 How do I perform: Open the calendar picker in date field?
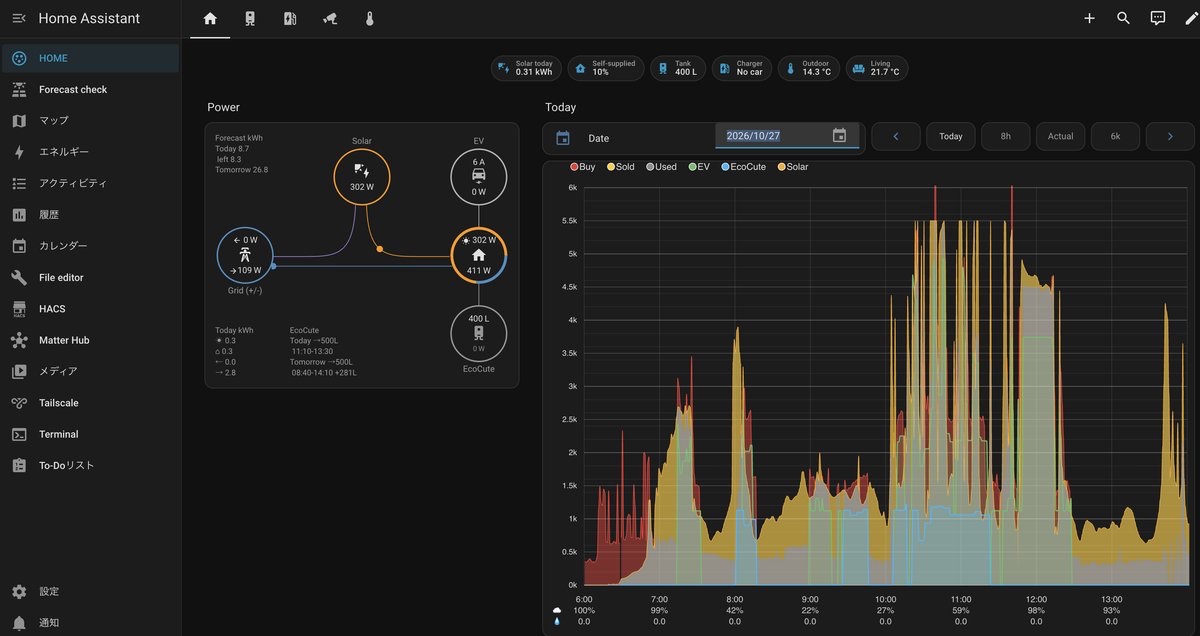pos(840,136)
